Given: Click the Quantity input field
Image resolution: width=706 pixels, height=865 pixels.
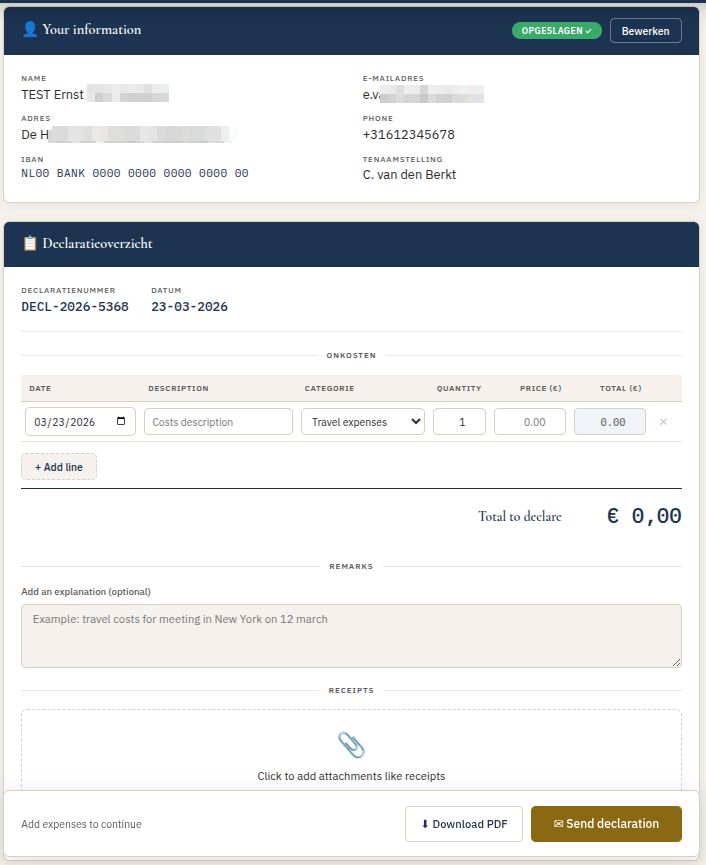Looking at the screenshot, I should pyautogui.click(x=459, y=422).
